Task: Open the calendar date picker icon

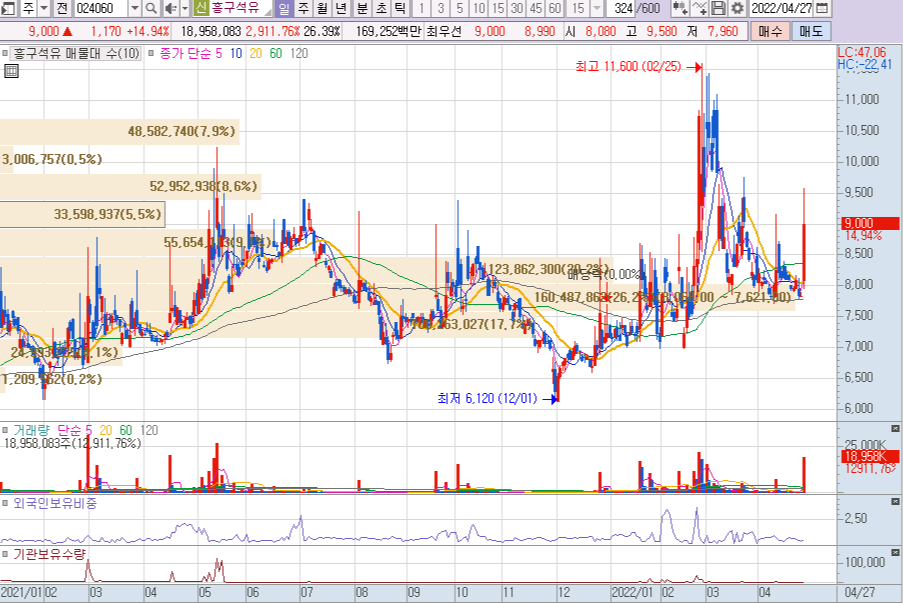Action: pos(822,8)
